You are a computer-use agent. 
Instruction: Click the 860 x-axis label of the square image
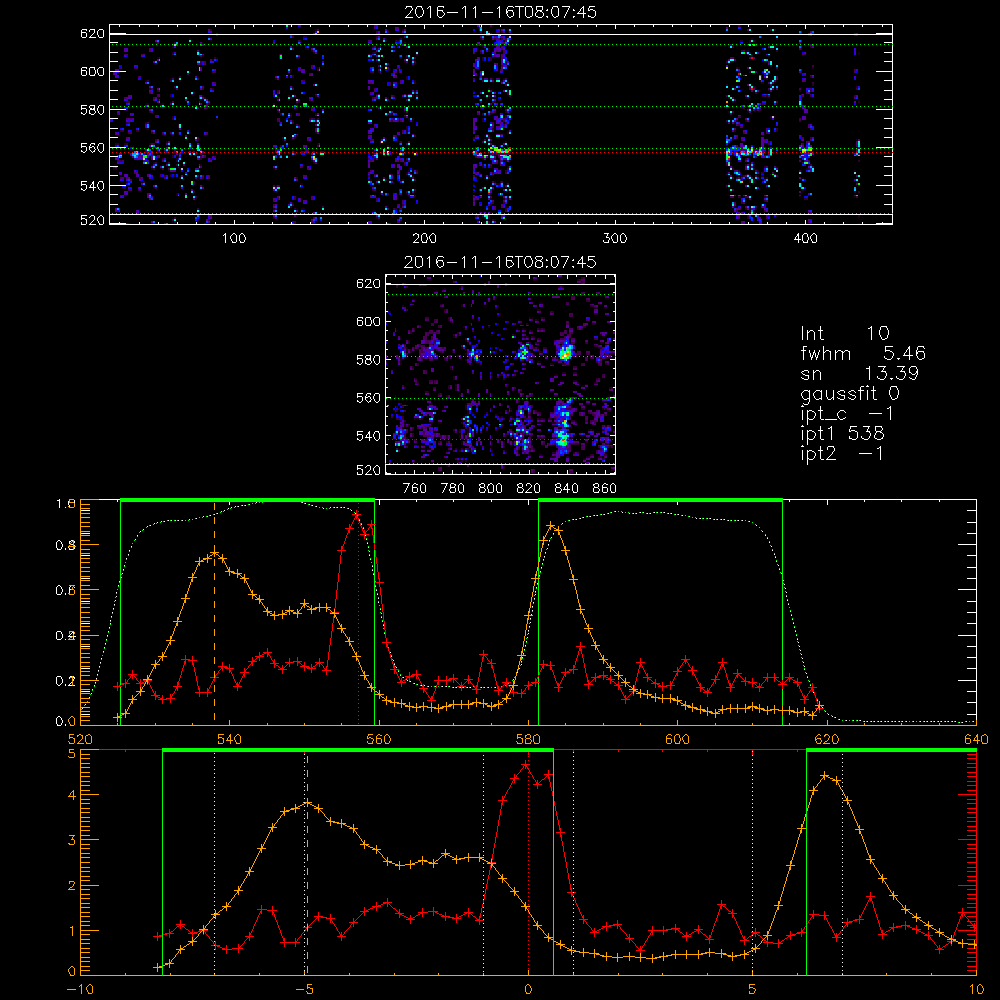pos(605,489)
